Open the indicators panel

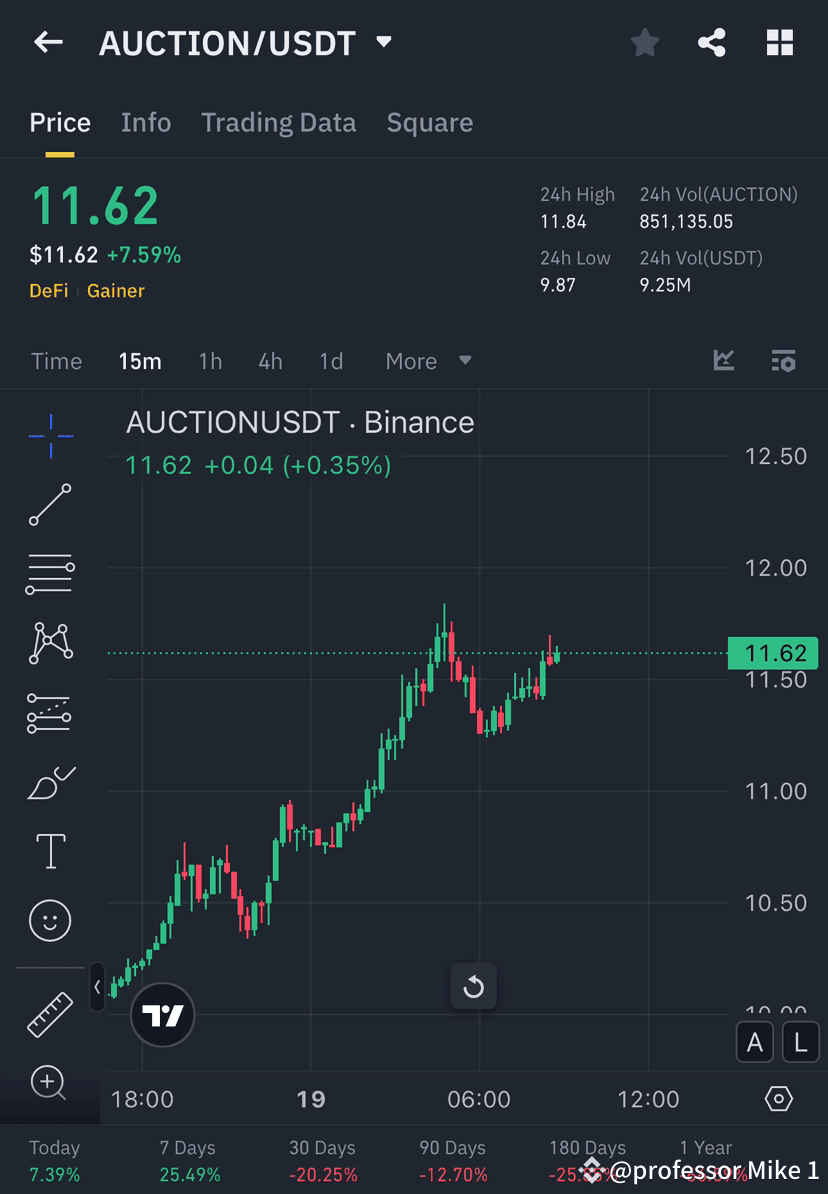(723, 361)
